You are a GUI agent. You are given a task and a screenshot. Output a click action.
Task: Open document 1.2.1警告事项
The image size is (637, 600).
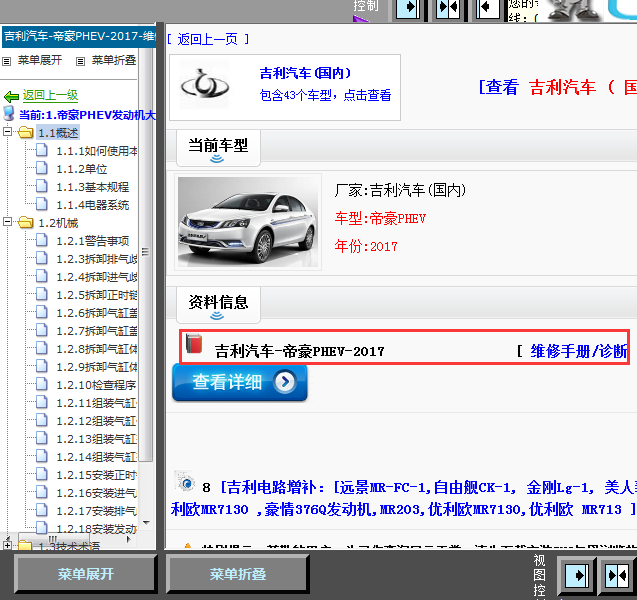[93, 241]
